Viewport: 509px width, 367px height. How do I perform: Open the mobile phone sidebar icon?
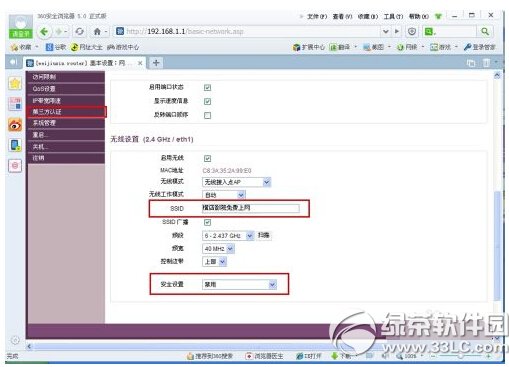(x=15, y=145)
